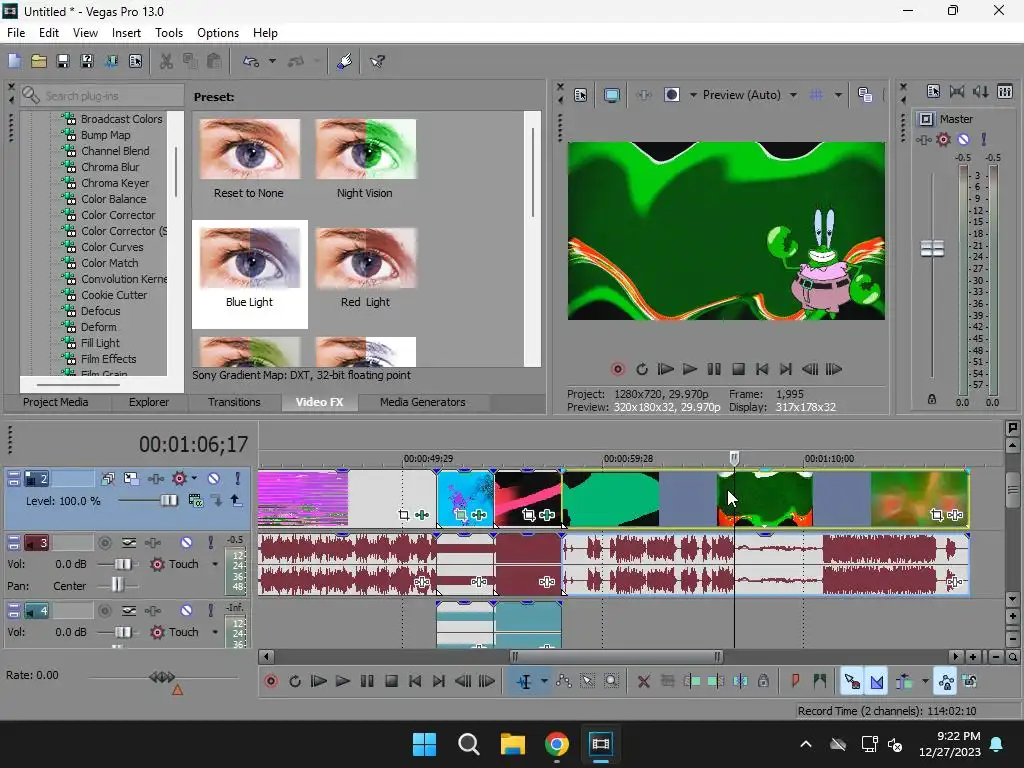Screen dimensions: 1024x768
Task: Arm audio track 3 for recording
Action: click(104, 542)
